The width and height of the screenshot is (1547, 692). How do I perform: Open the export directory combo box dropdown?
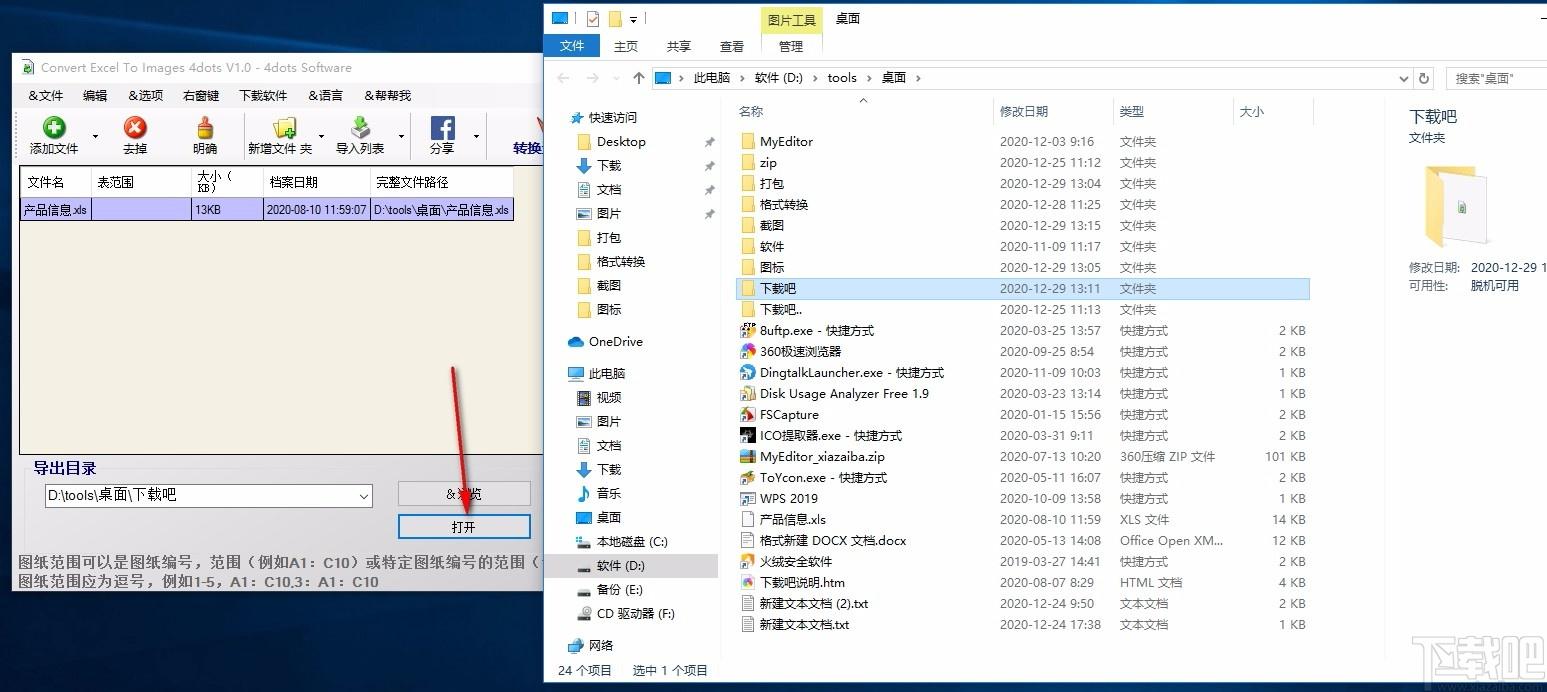[363, 495]
